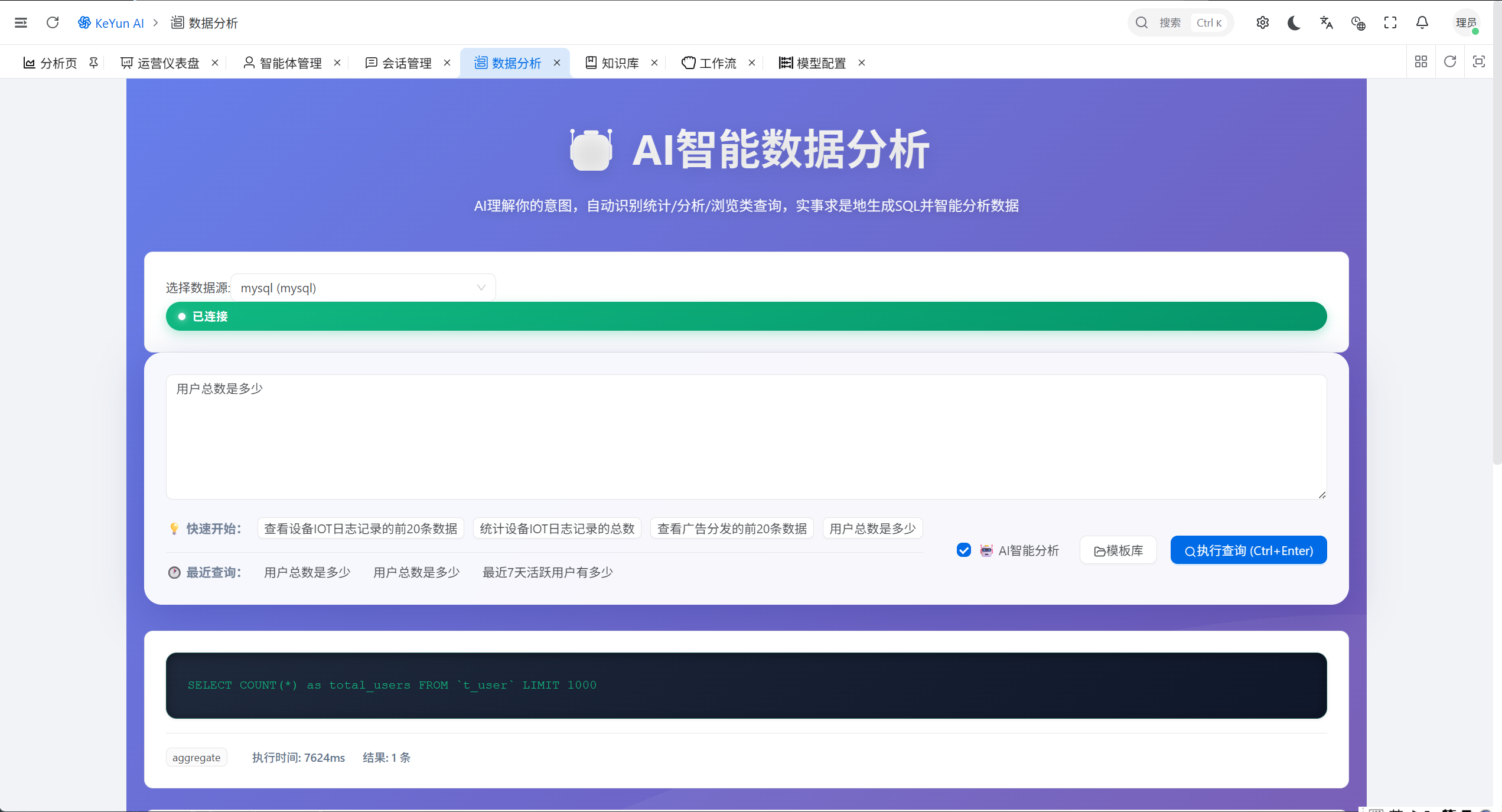The image size is (1502, 812).
Task: Close the 数据分析 tab
Action: (x=556, y=63)
